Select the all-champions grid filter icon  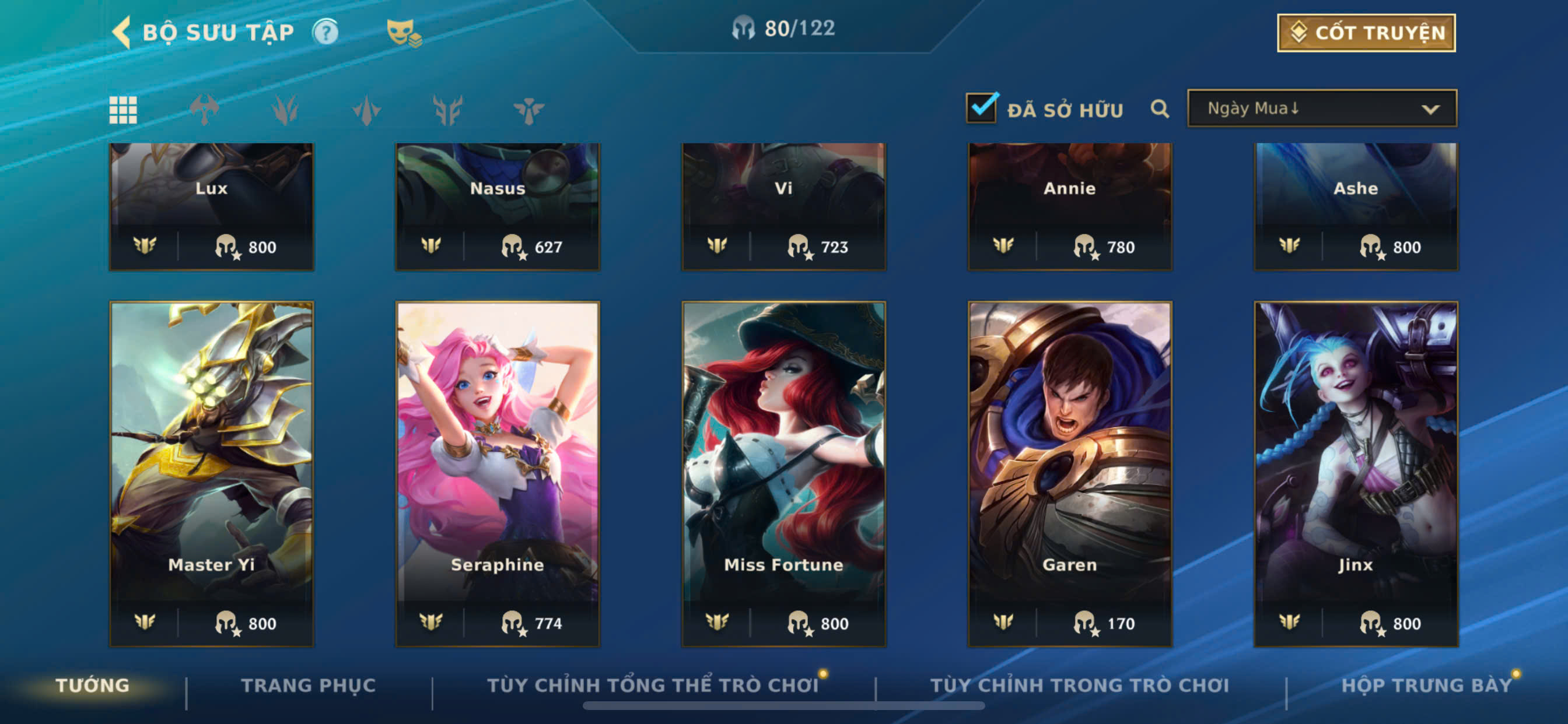tap(123, 110)
